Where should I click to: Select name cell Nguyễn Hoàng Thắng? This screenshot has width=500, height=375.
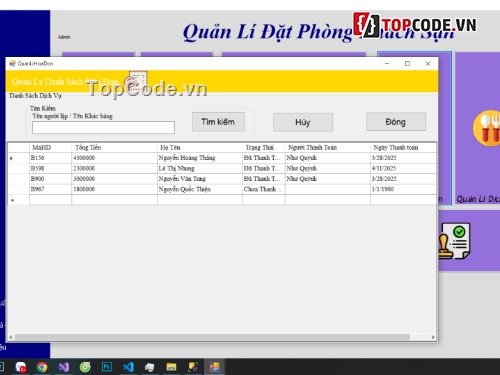200,158
